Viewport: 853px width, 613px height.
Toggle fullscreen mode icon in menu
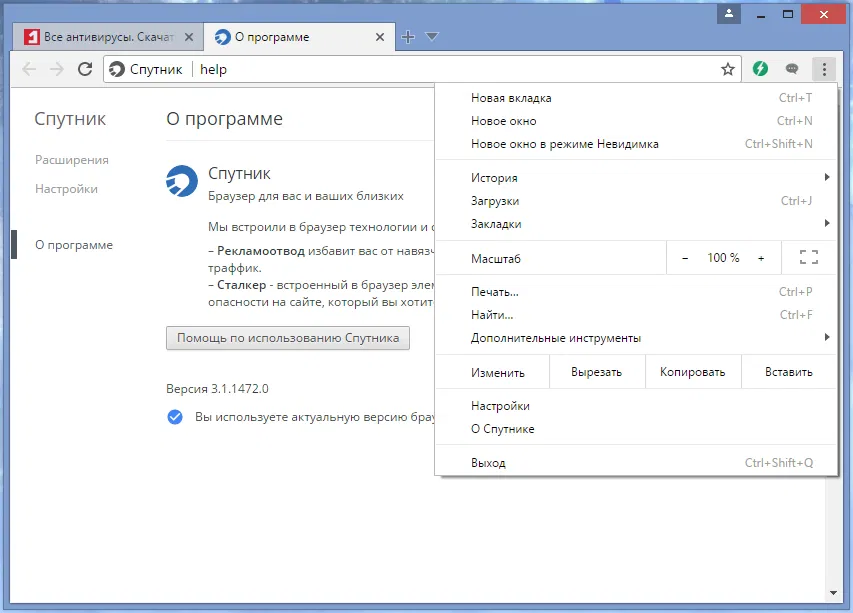(x=808, y=258)
